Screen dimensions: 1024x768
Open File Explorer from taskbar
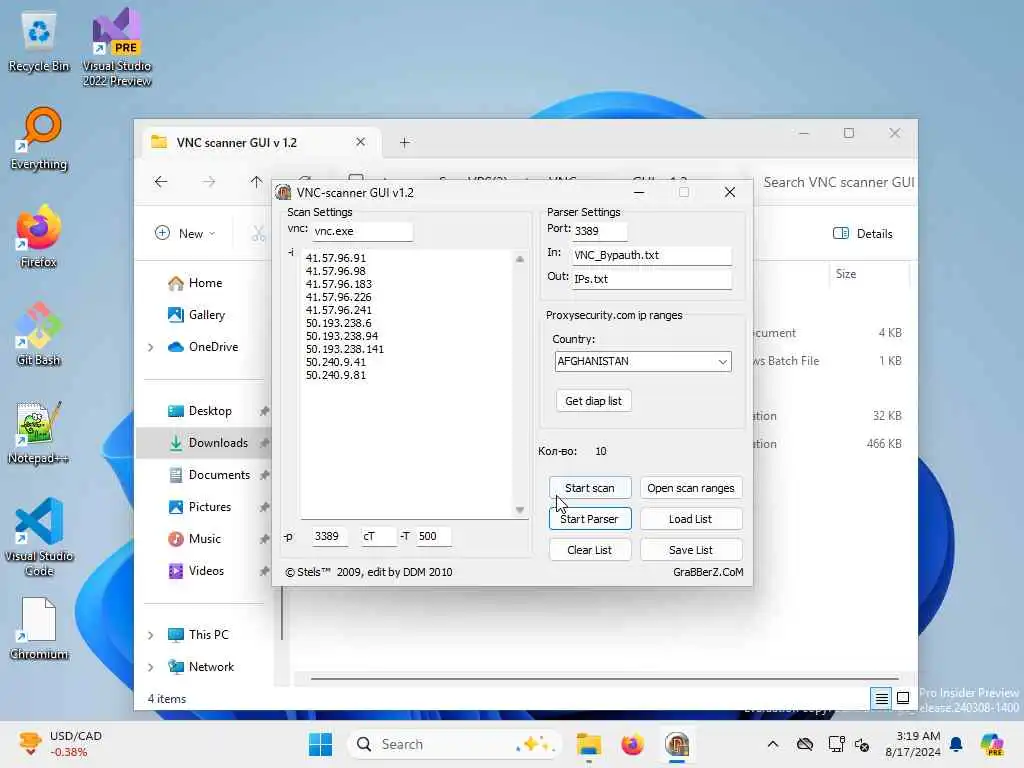588,744
